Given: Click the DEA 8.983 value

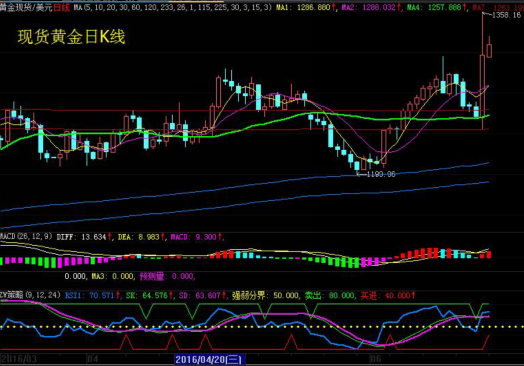Looking at the screenshot, I should pyautogui.click(x=141, y=237).
